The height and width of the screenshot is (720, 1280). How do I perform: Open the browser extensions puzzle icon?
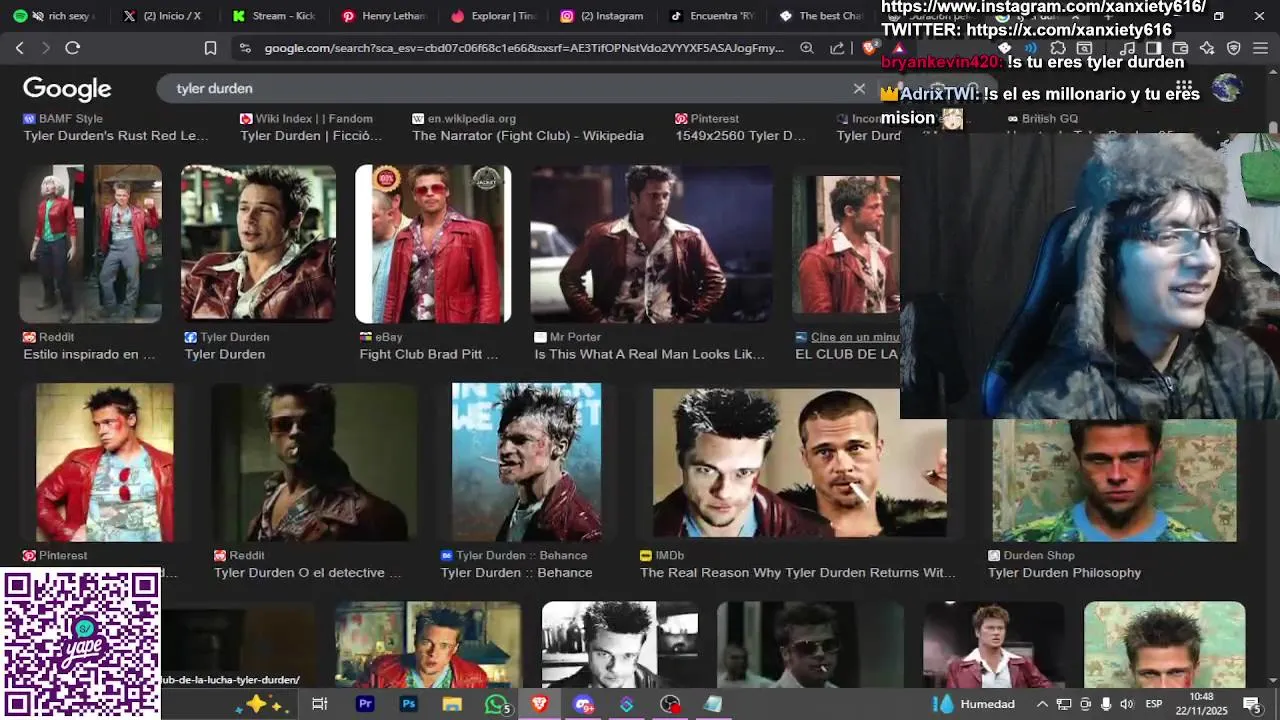1058,48
